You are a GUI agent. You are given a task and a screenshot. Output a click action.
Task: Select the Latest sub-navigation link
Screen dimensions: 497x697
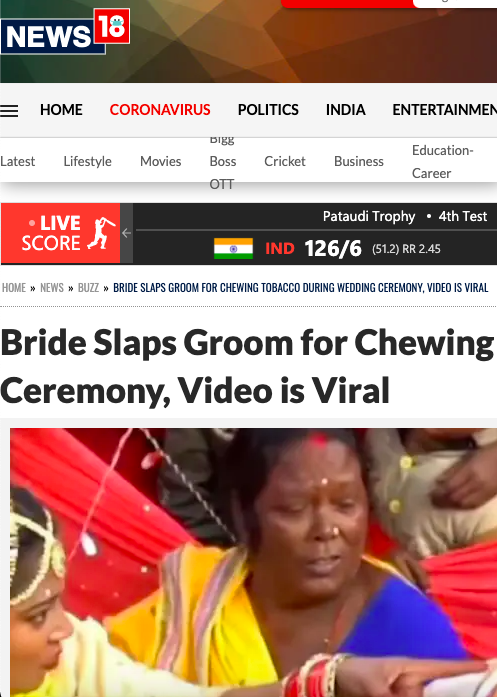coord(17,161)
